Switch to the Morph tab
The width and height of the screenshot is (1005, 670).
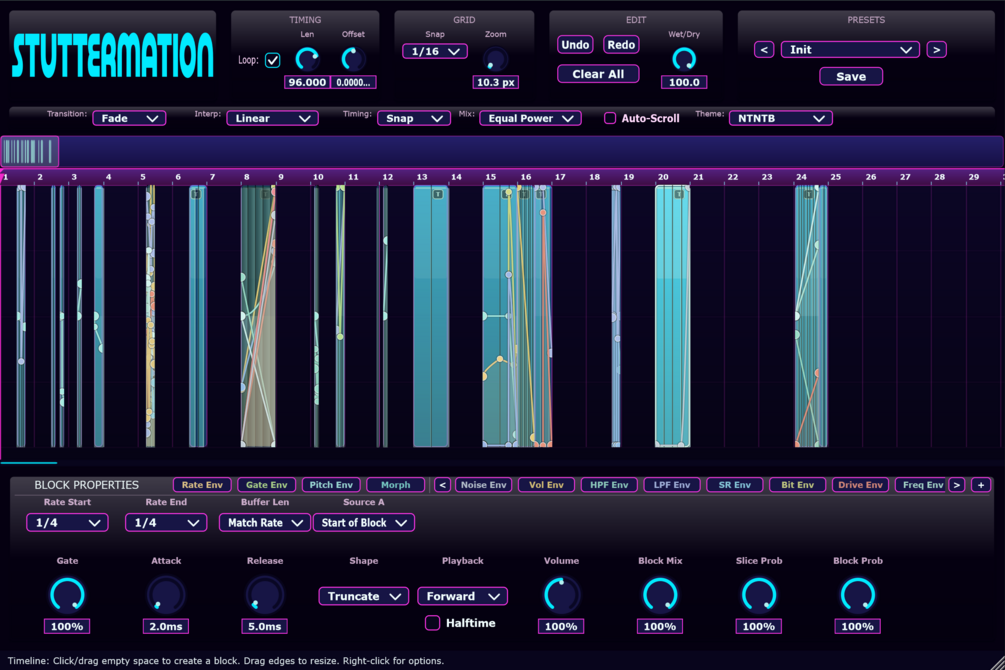[395, 485]
